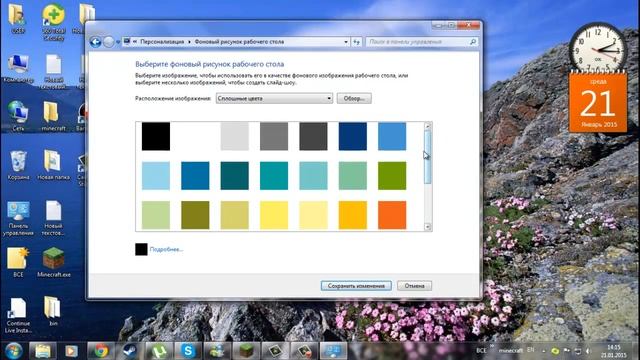Viewport: 640px width, 360px height.
Task: Click Фоновый рисунок рабочего стола breadcrumb
Action: 239,42
